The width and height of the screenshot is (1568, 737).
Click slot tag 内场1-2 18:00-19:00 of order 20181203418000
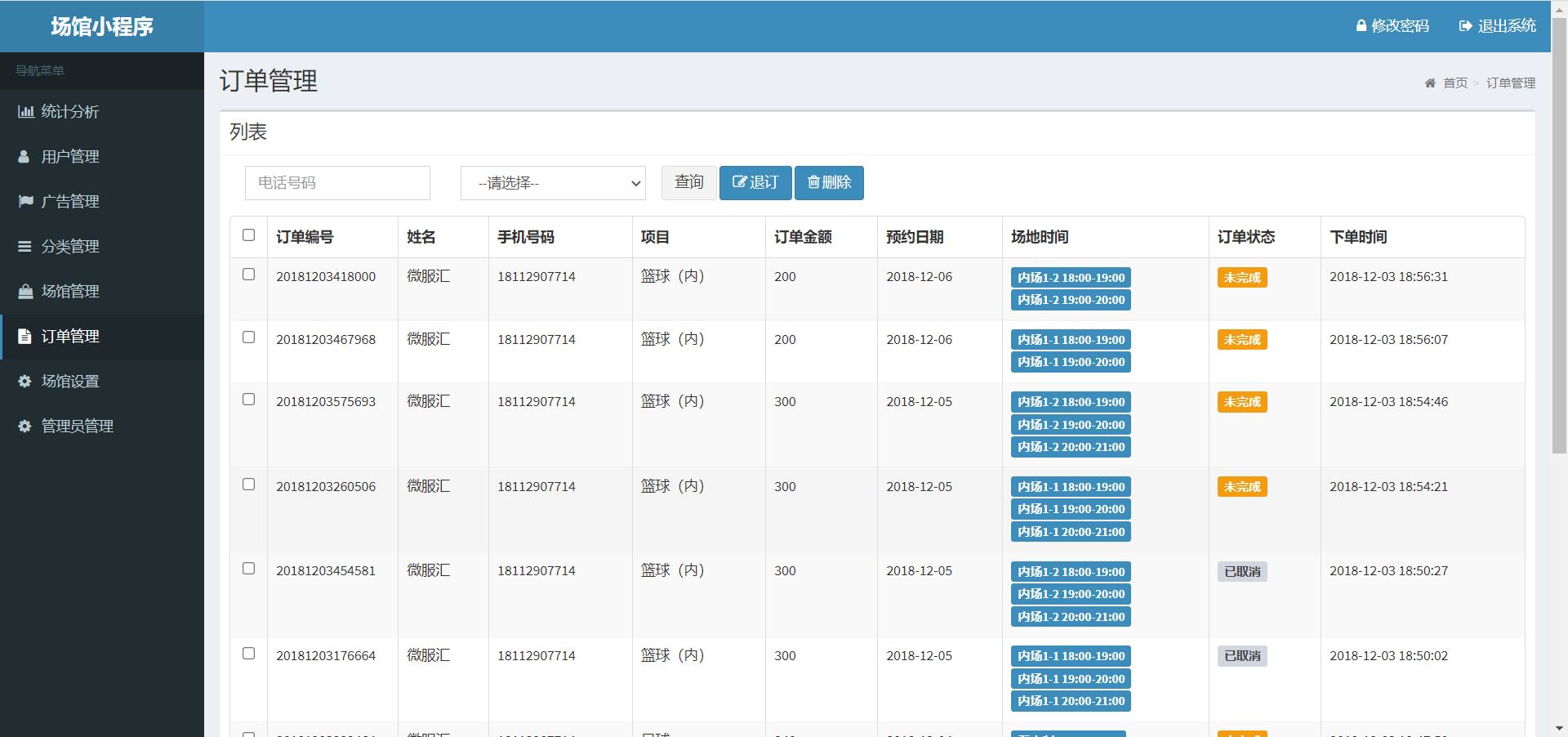click(1071, 278)
